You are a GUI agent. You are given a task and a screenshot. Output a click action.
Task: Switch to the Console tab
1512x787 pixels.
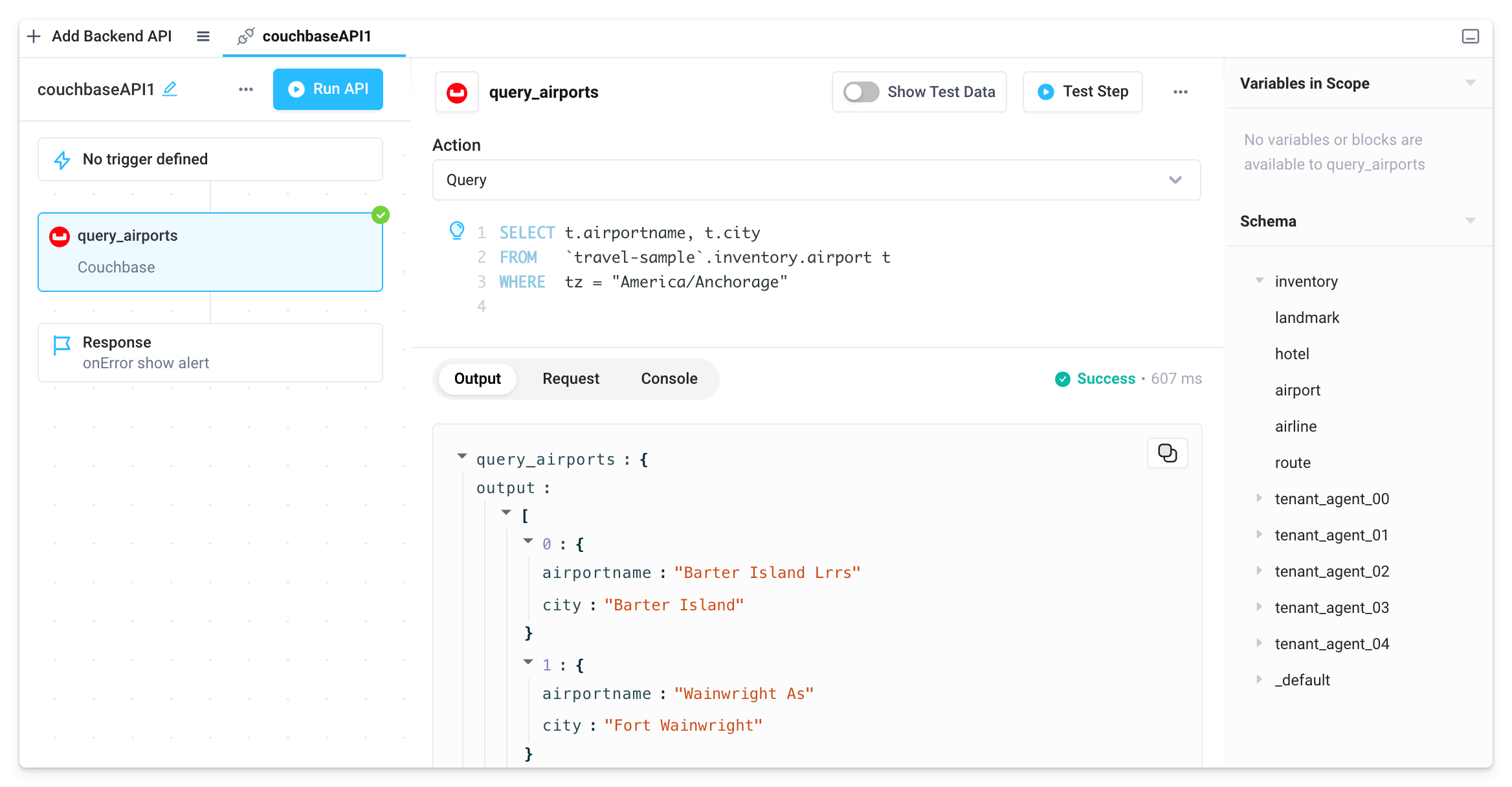[669, 379]
